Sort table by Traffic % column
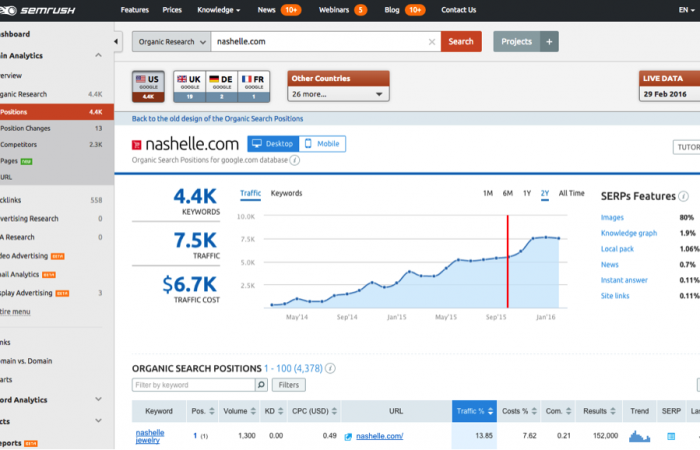 click(474, 411)
